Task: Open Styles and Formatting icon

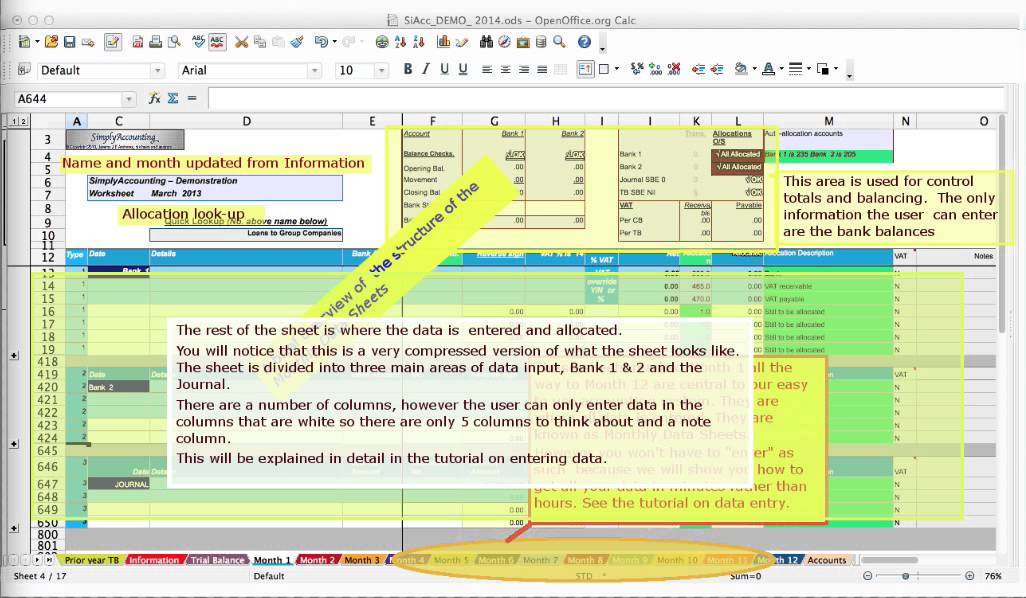Action: 24,69
